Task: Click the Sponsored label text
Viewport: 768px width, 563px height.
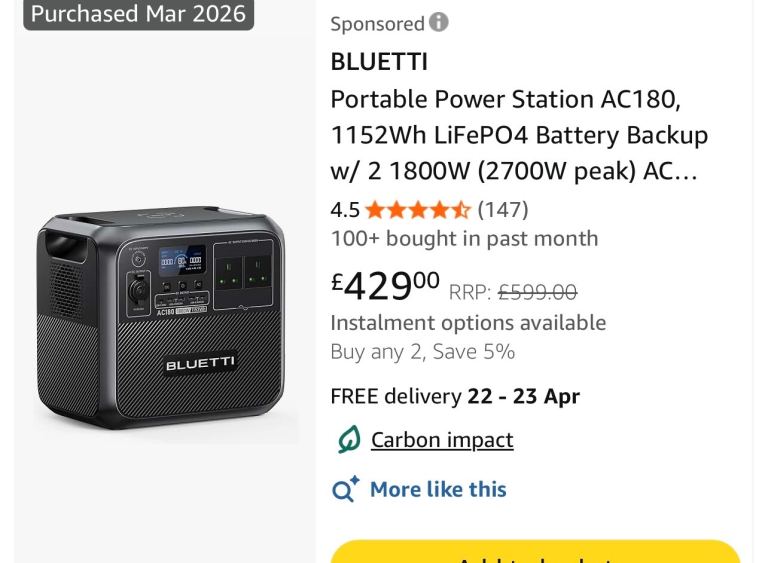Action: pos(377,24)
